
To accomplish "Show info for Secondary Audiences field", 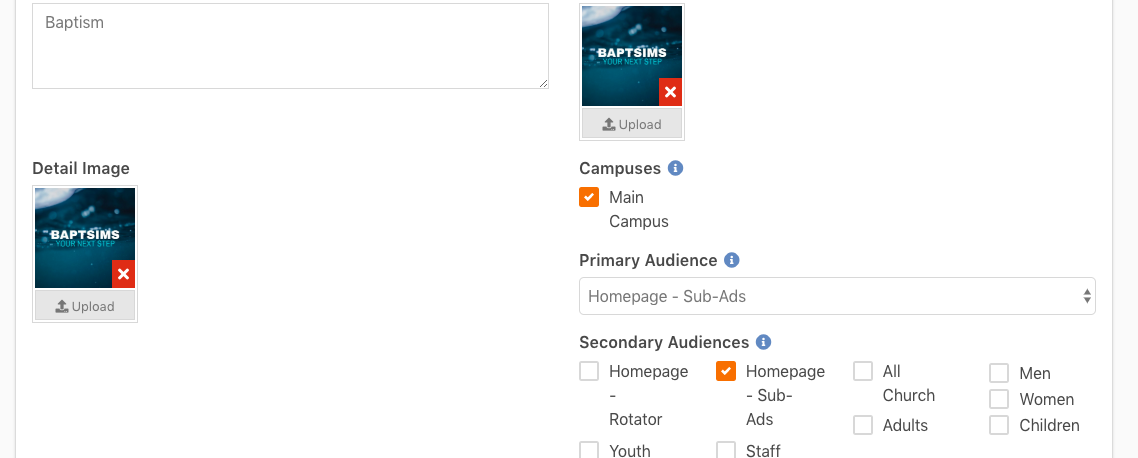I will tap(763, 342).
